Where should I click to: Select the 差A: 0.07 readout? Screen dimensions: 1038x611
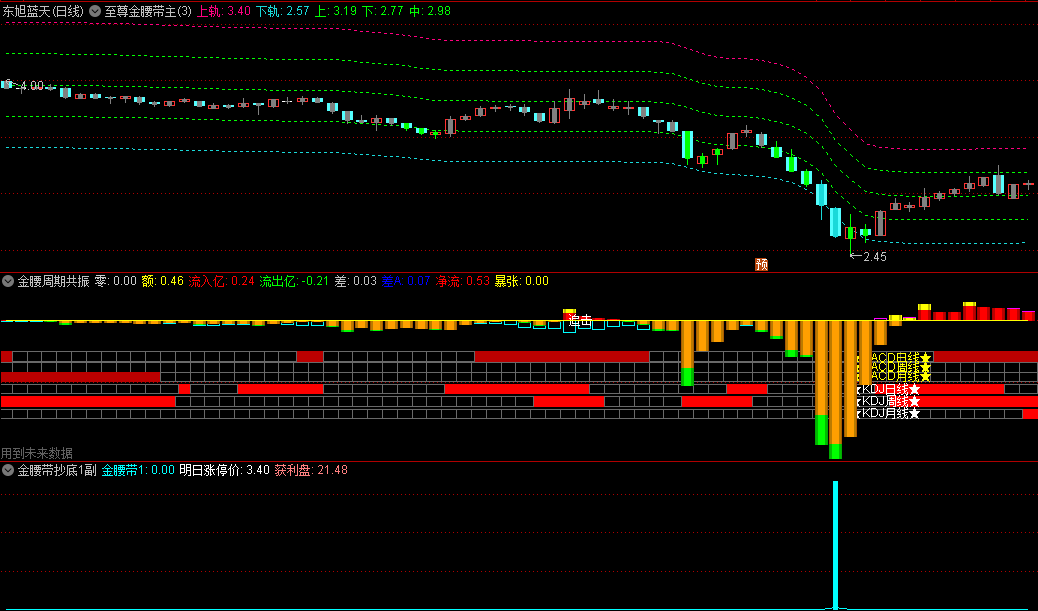click(406, 281)
